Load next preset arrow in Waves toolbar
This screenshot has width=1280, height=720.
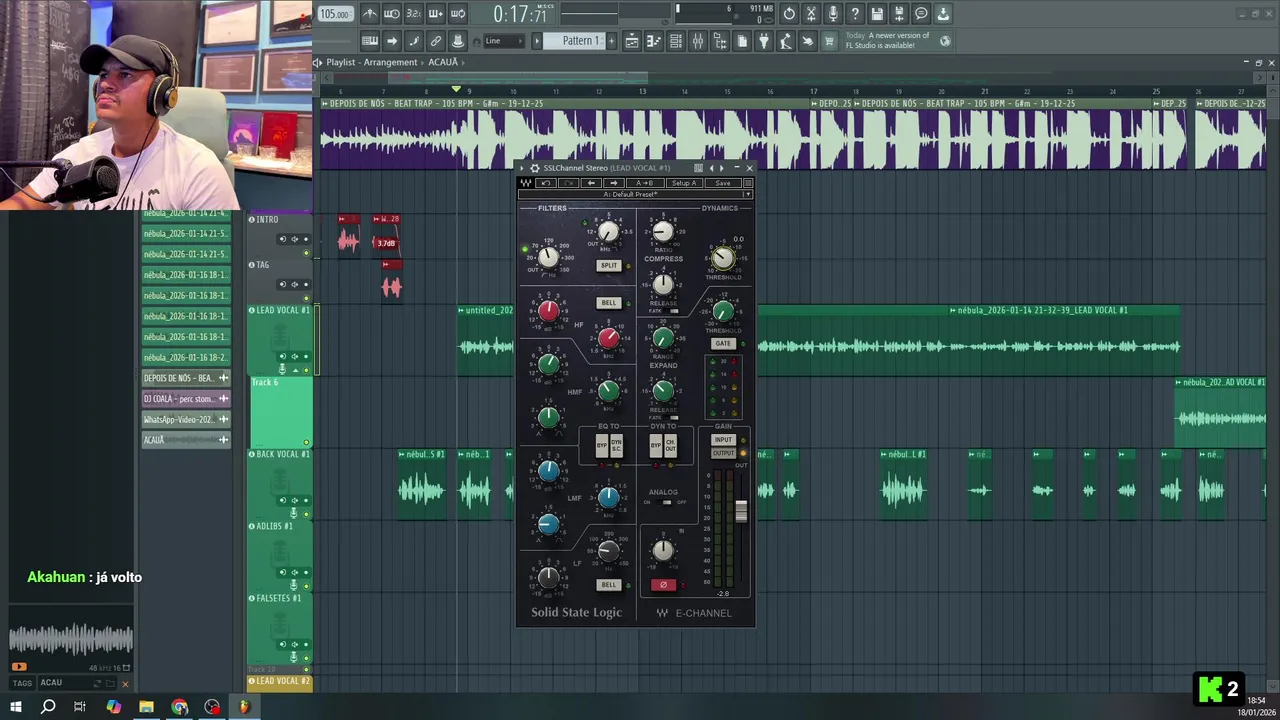[613, 183]
